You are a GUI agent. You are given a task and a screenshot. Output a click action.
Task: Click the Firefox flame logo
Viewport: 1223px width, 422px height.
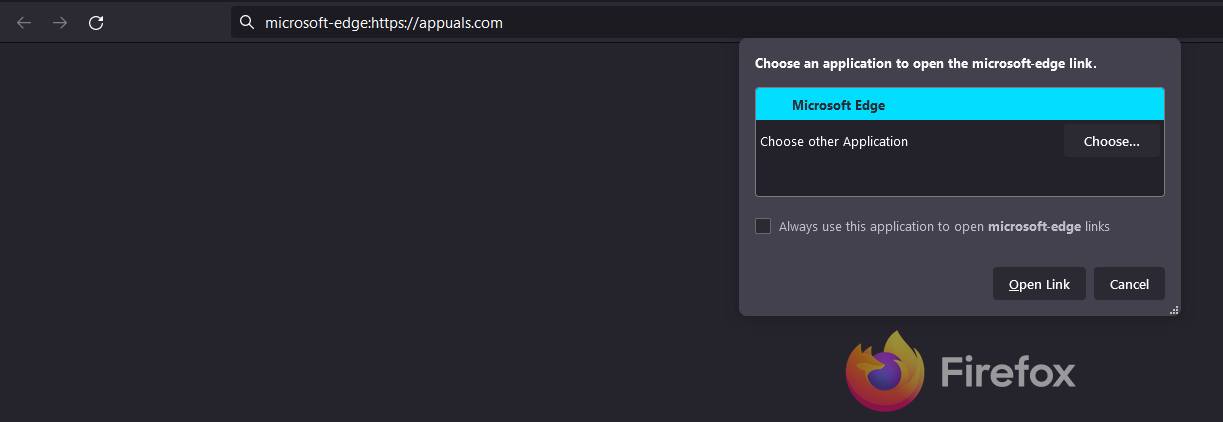click(x=885, y=372)
